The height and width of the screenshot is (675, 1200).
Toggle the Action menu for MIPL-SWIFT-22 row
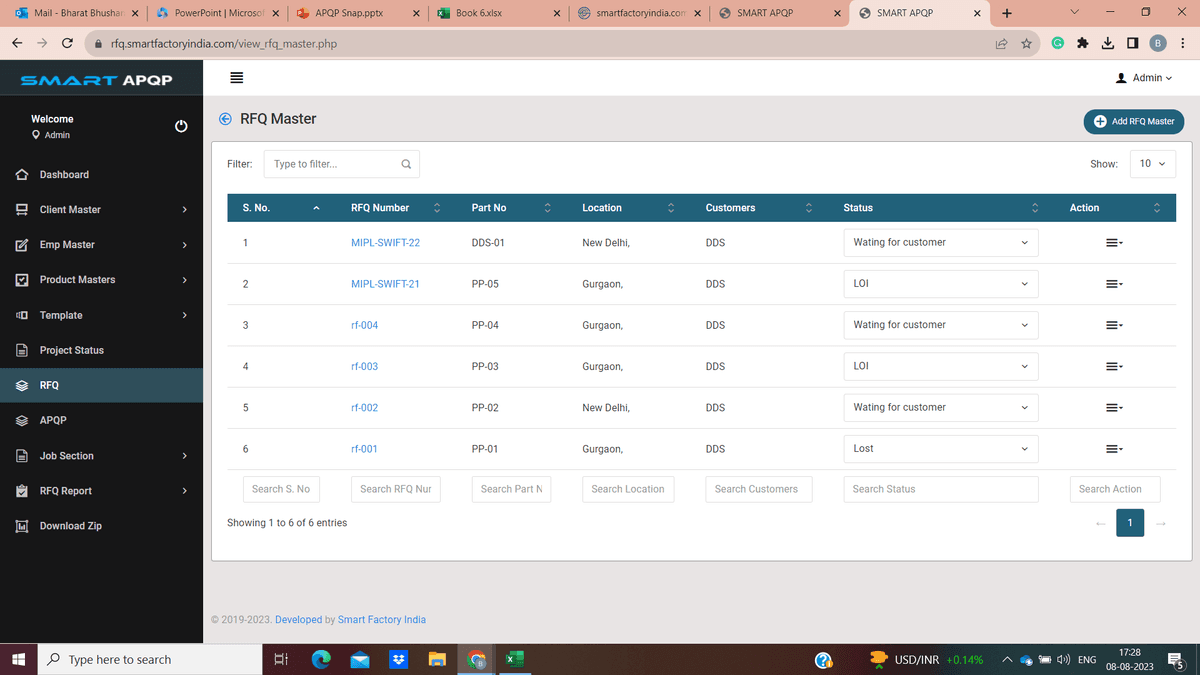pyautogui.click(x=1113, y=242)
